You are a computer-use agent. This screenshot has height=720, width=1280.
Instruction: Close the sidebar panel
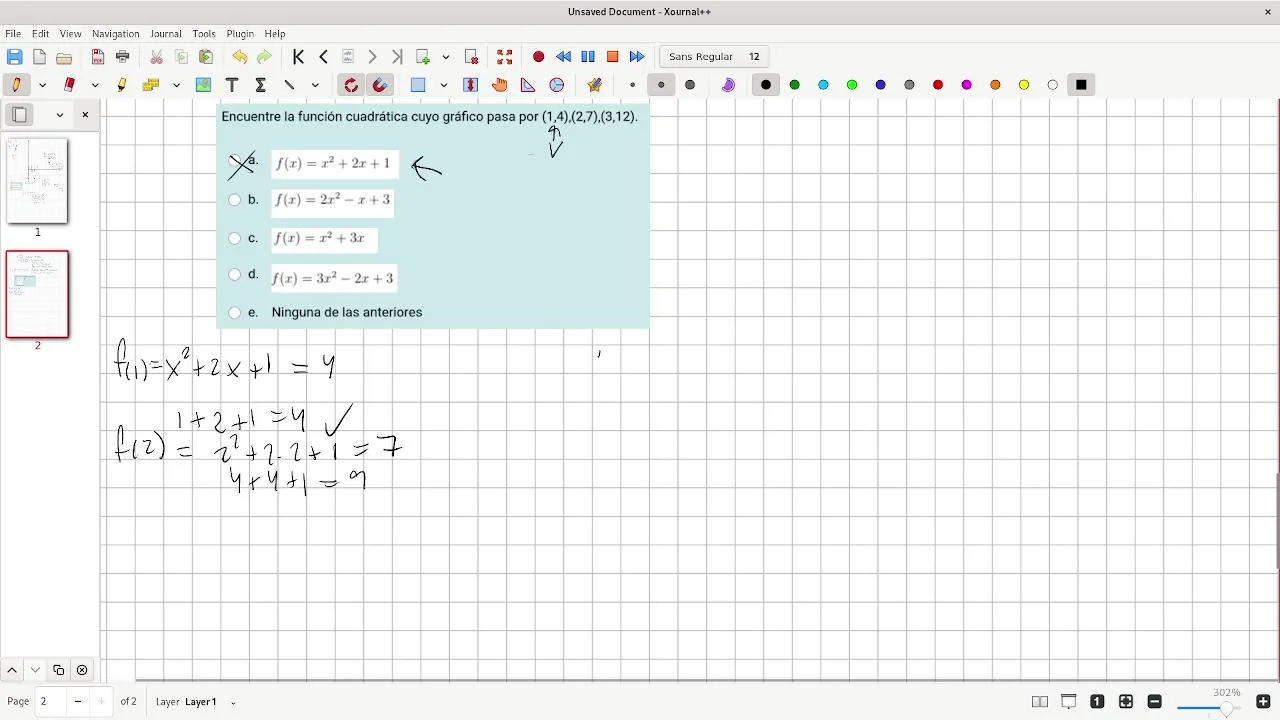point(85,115)
